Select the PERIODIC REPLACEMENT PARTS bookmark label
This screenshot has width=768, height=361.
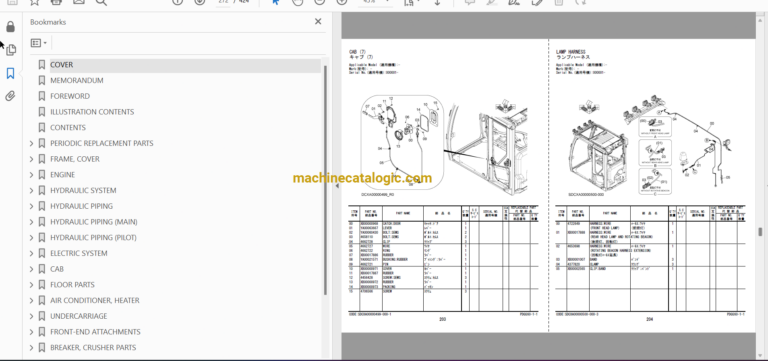point(102,144)
